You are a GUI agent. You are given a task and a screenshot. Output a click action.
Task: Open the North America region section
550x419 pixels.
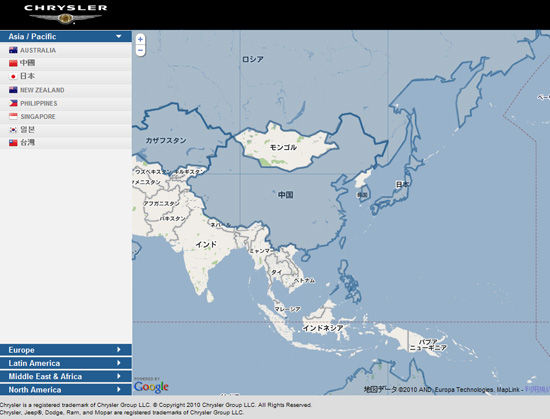click(x=66, y=389)
